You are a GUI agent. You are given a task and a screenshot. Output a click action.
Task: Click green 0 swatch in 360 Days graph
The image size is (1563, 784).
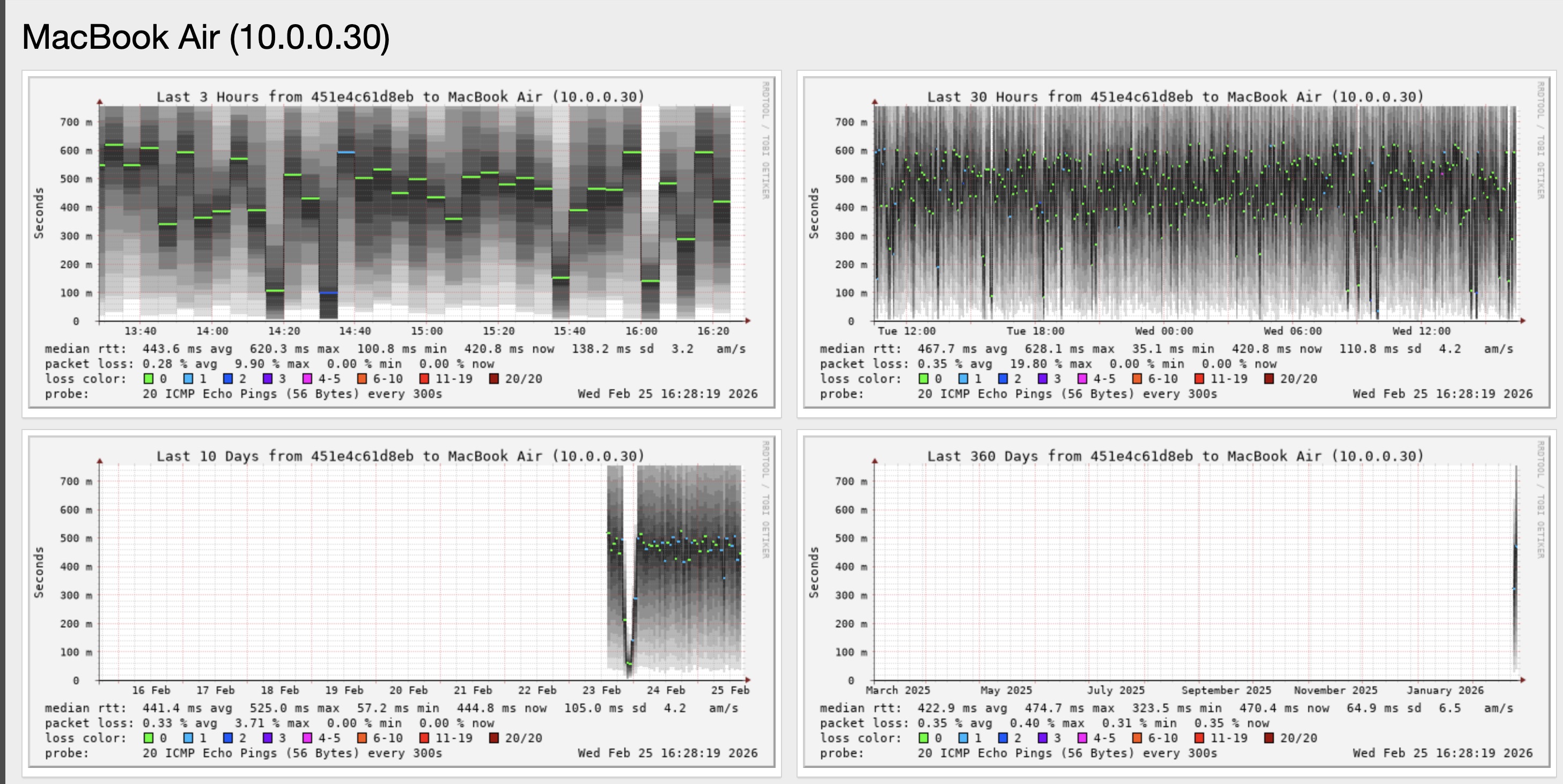923,738
